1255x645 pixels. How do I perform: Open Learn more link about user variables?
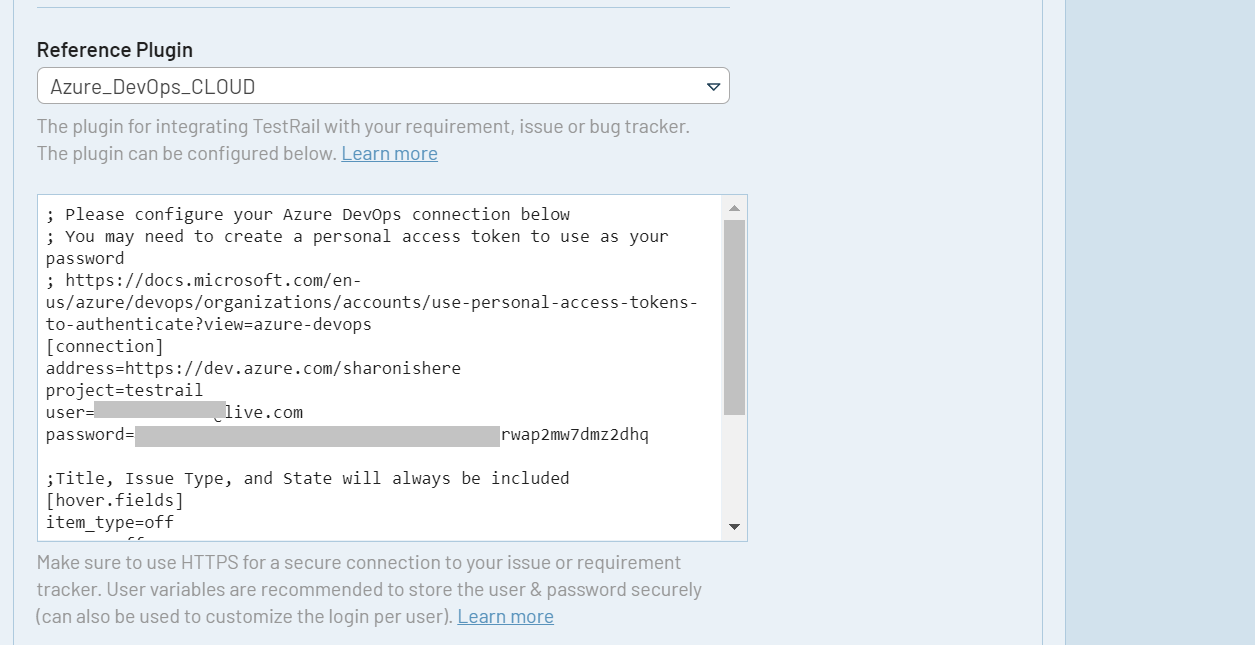(x=505, y=616)
